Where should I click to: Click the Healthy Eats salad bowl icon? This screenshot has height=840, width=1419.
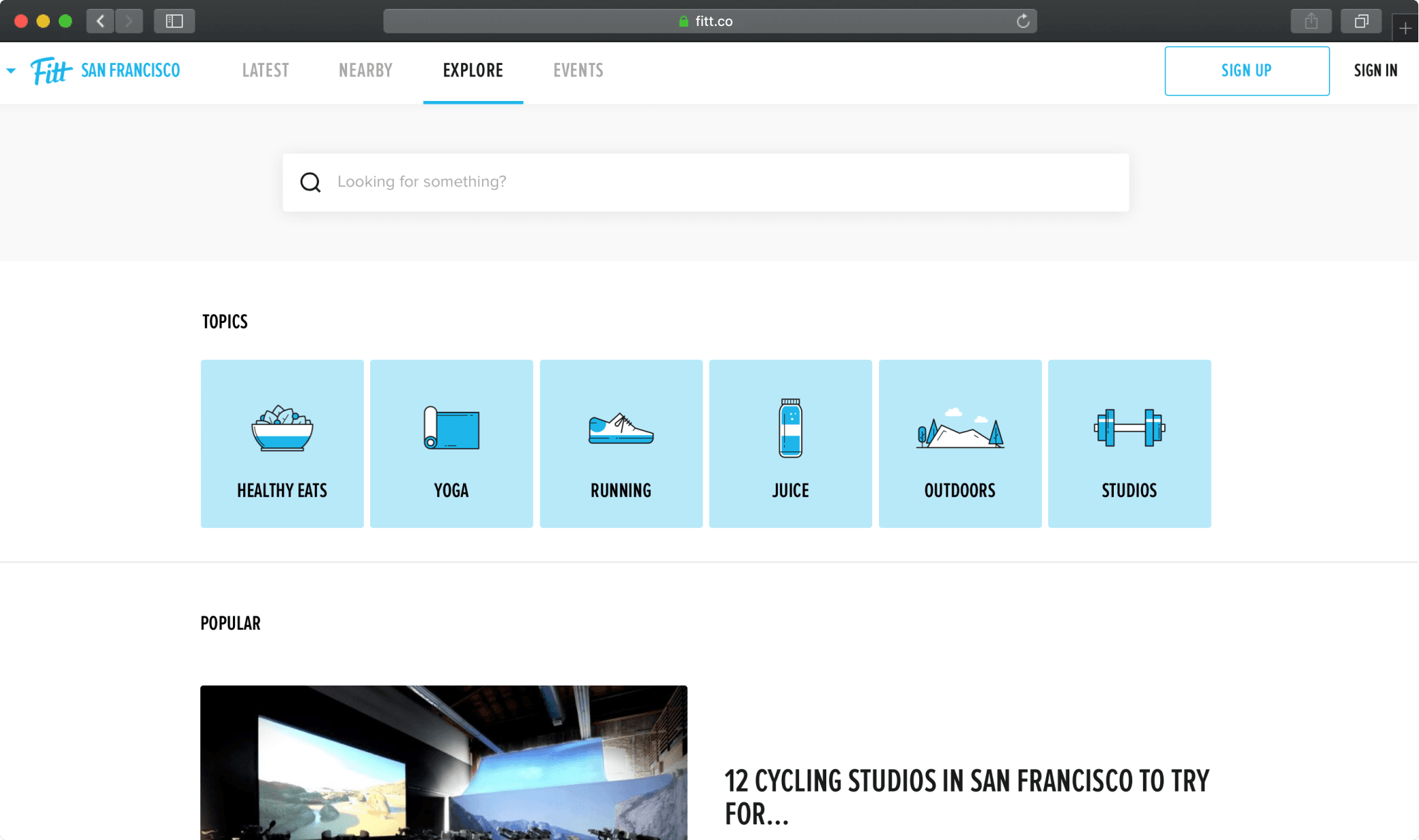coord(282,428)
